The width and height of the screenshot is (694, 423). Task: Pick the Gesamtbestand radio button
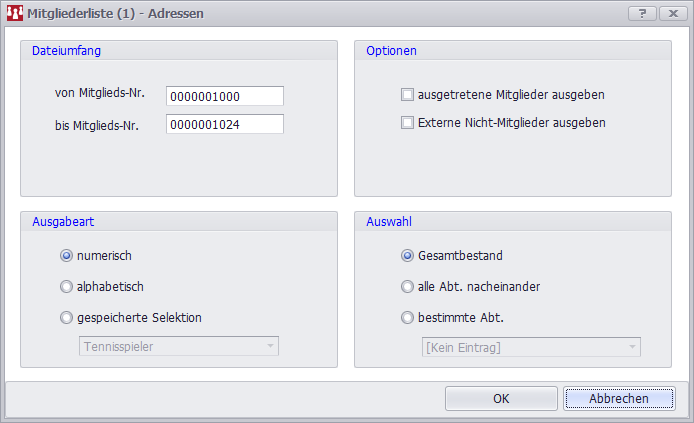pyautogui.click(x=407, y=255)
